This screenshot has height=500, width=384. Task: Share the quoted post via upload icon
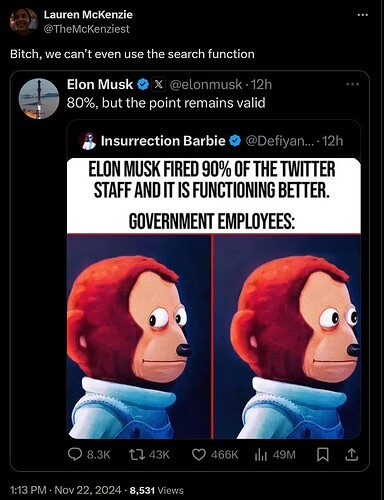tap(351, 455)
